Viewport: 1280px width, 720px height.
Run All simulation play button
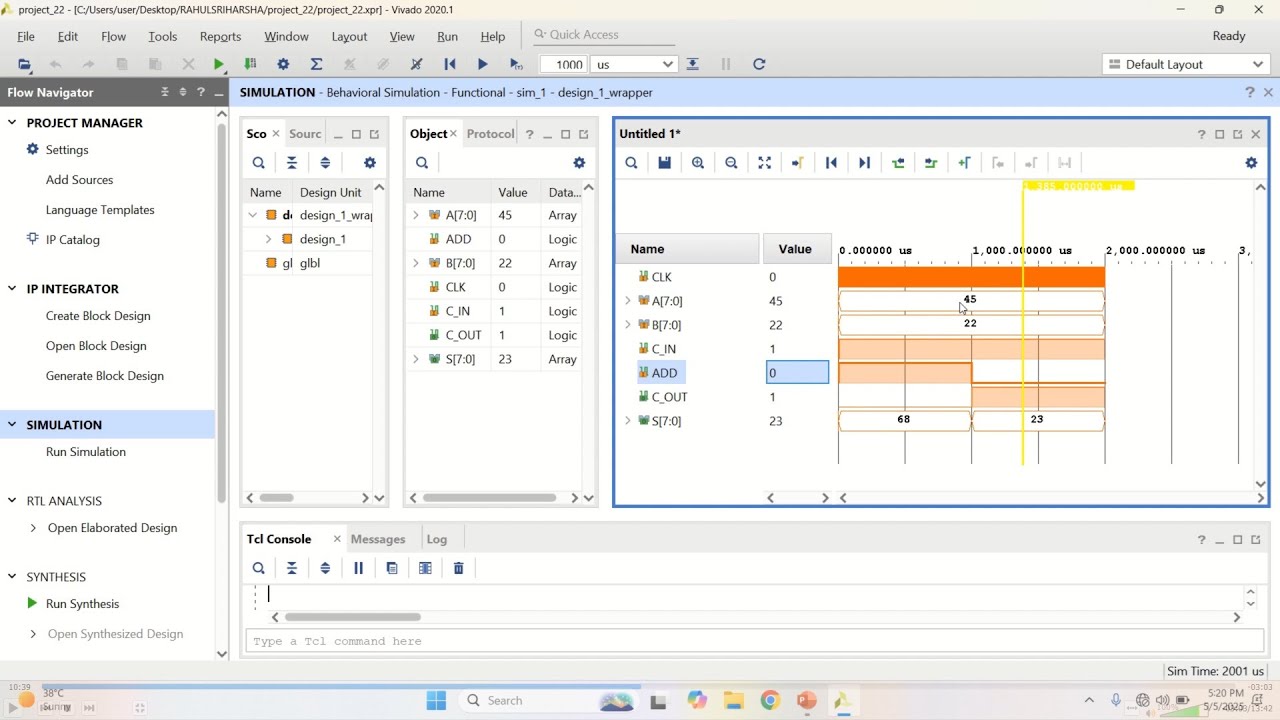point(483,64)
